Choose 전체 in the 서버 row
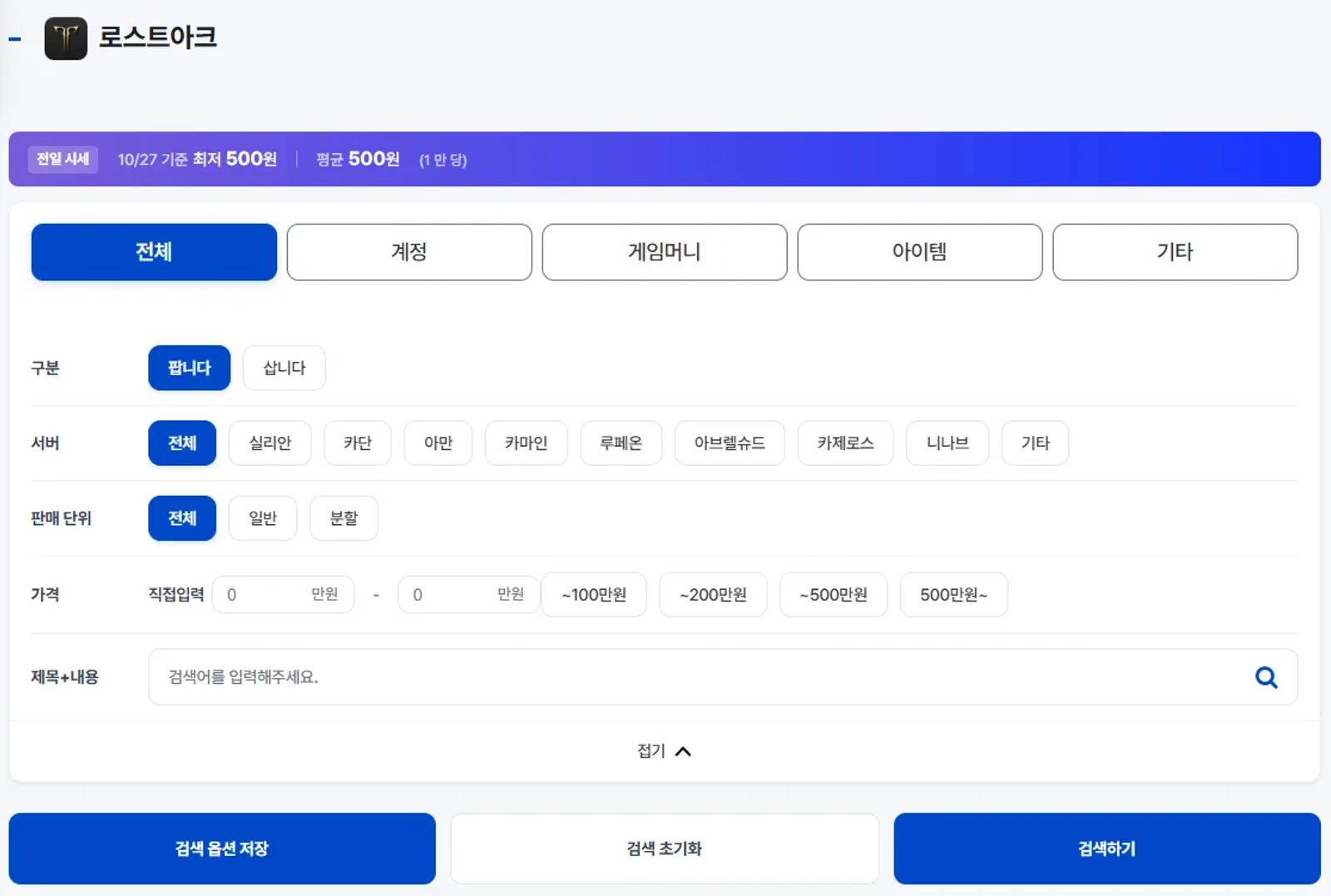This screenshot has width=1331, height=896. click(x=182, y=443)
